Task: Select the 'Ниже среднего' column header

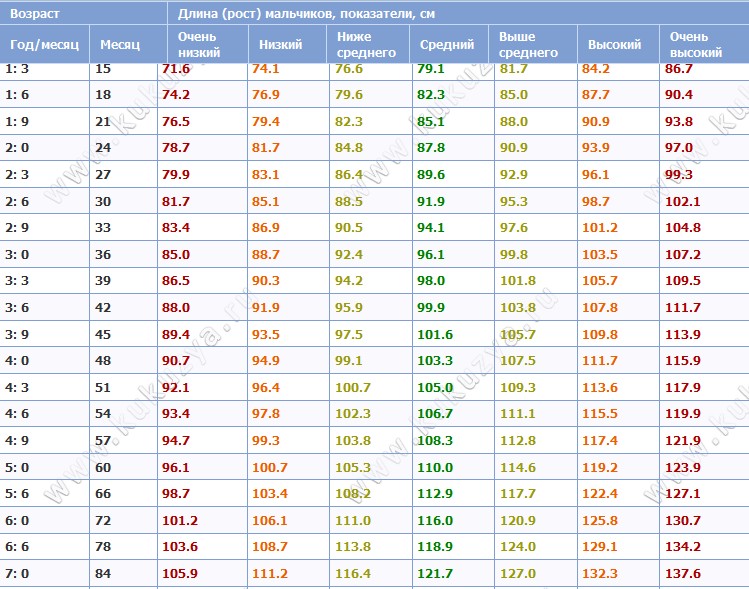Action: [368, 44]
